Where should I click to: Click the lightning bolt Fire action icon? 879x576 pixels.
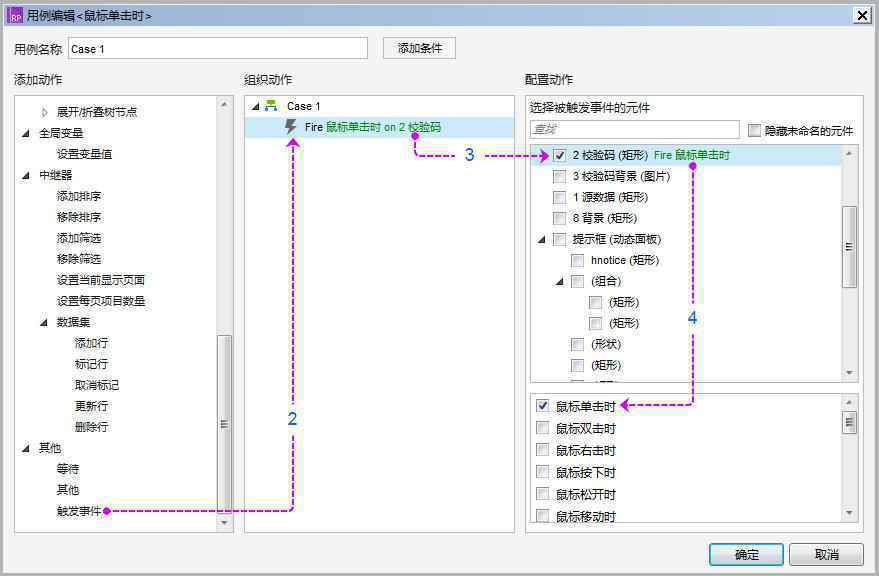(290, 127)
